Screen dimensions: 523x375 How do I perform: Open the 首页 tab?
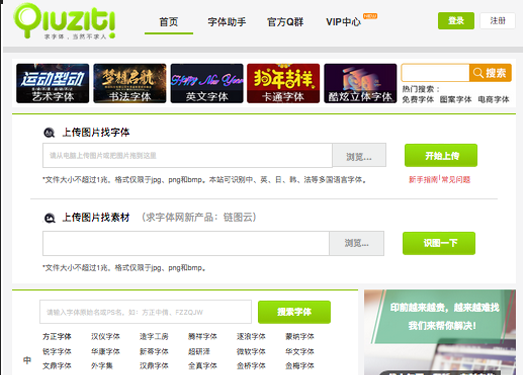[169, 22]
